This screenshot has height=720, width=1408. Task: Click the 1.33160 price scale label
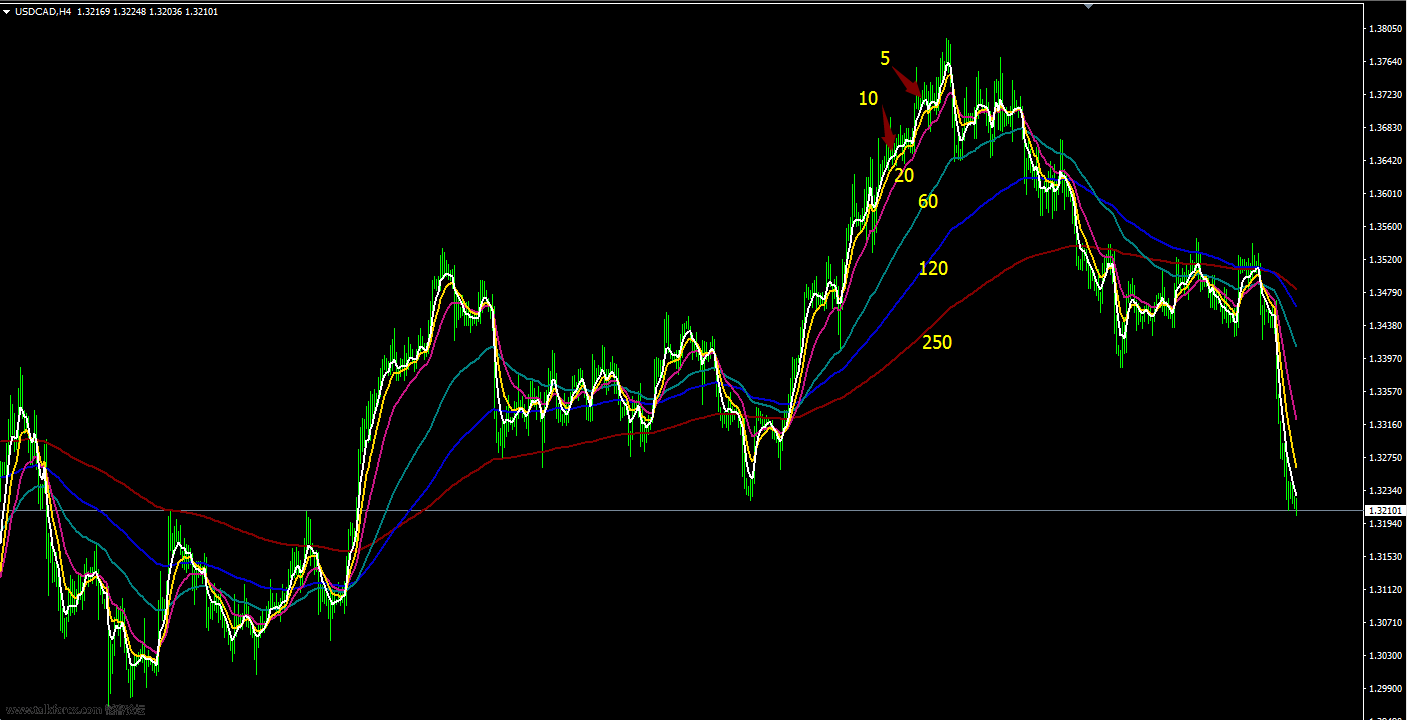point(1386,425)
